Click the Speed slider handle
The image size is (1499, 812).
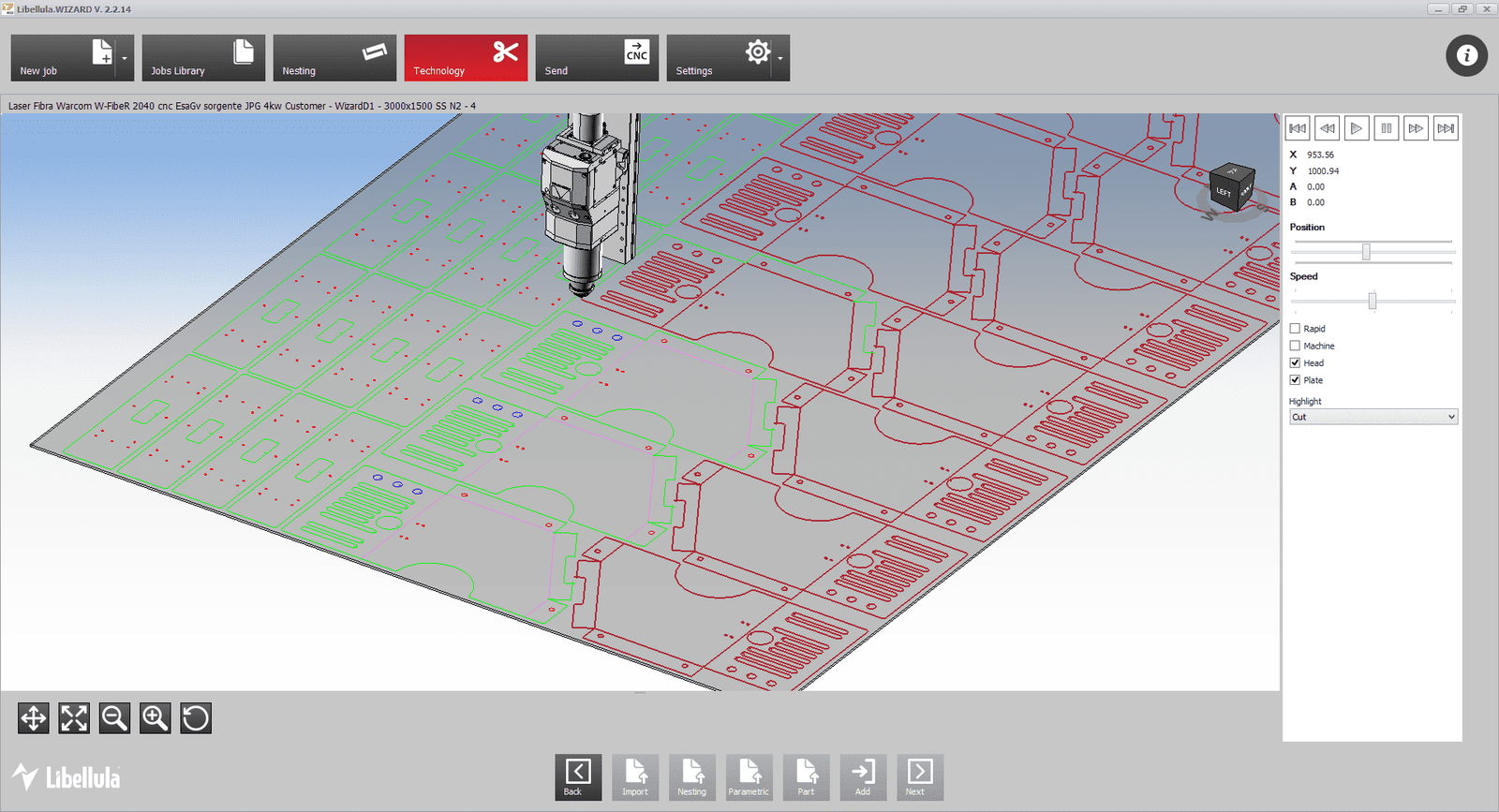tap(1373, 301)
